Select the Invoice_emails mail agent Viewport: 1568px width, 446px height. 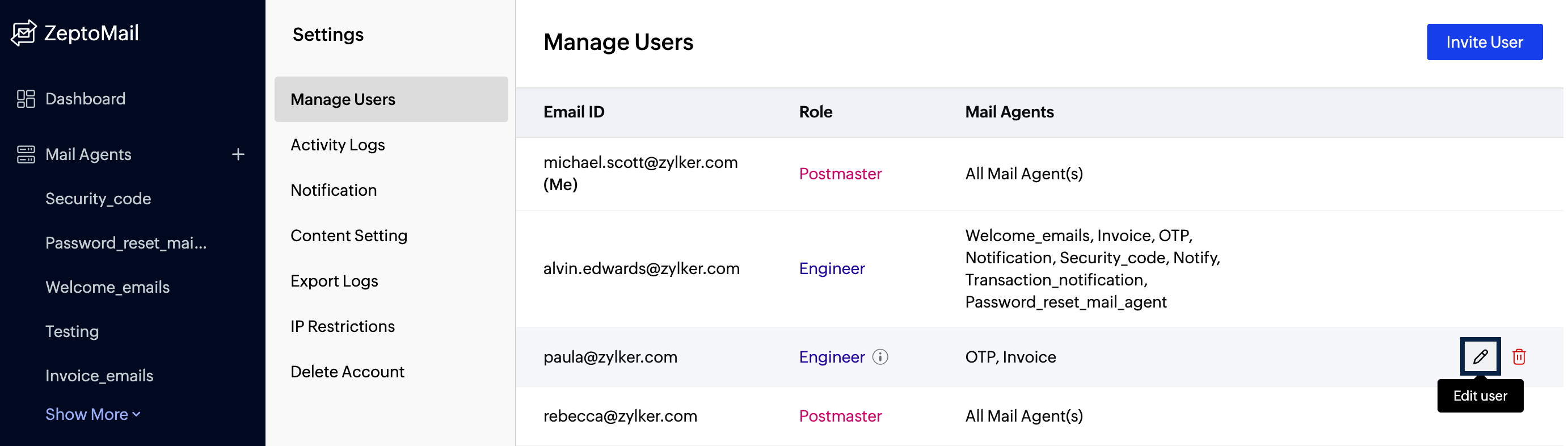99,376
